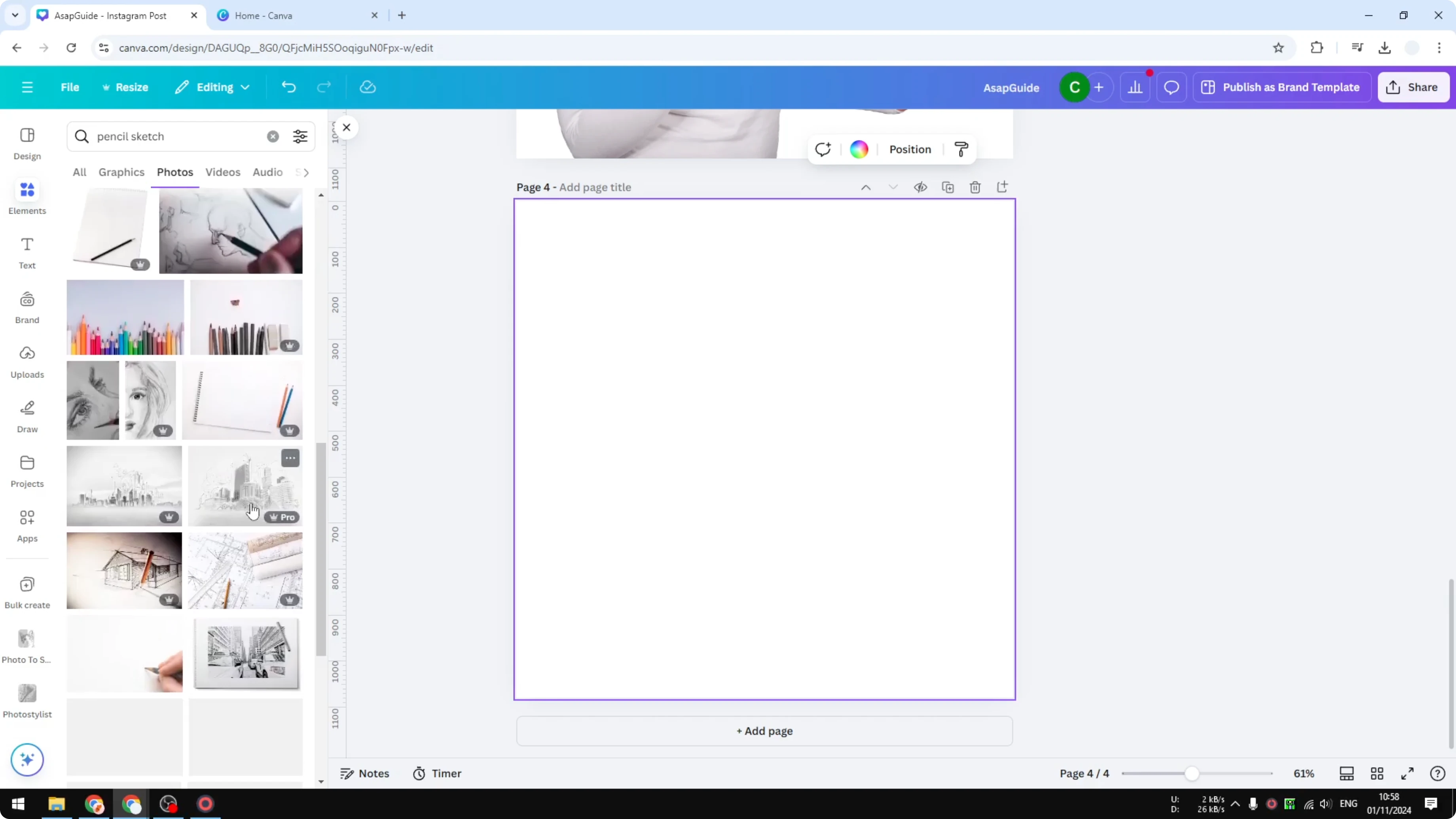Open the browser tab search dropdown

click(x=15, y=15)
